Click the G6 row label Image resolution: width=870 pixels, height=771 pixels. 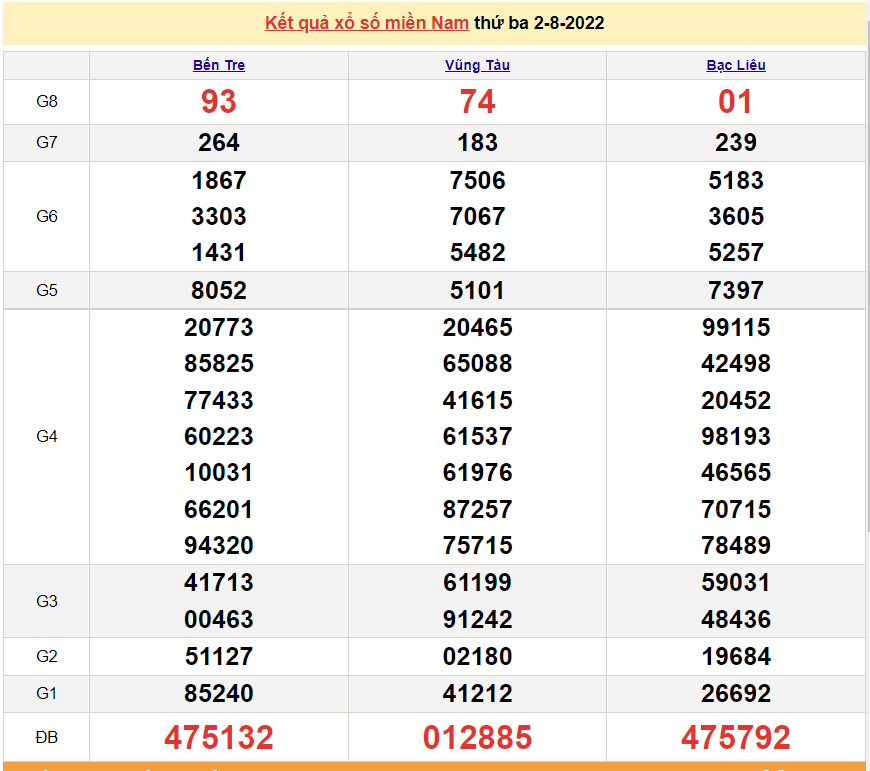pos(47,216)
